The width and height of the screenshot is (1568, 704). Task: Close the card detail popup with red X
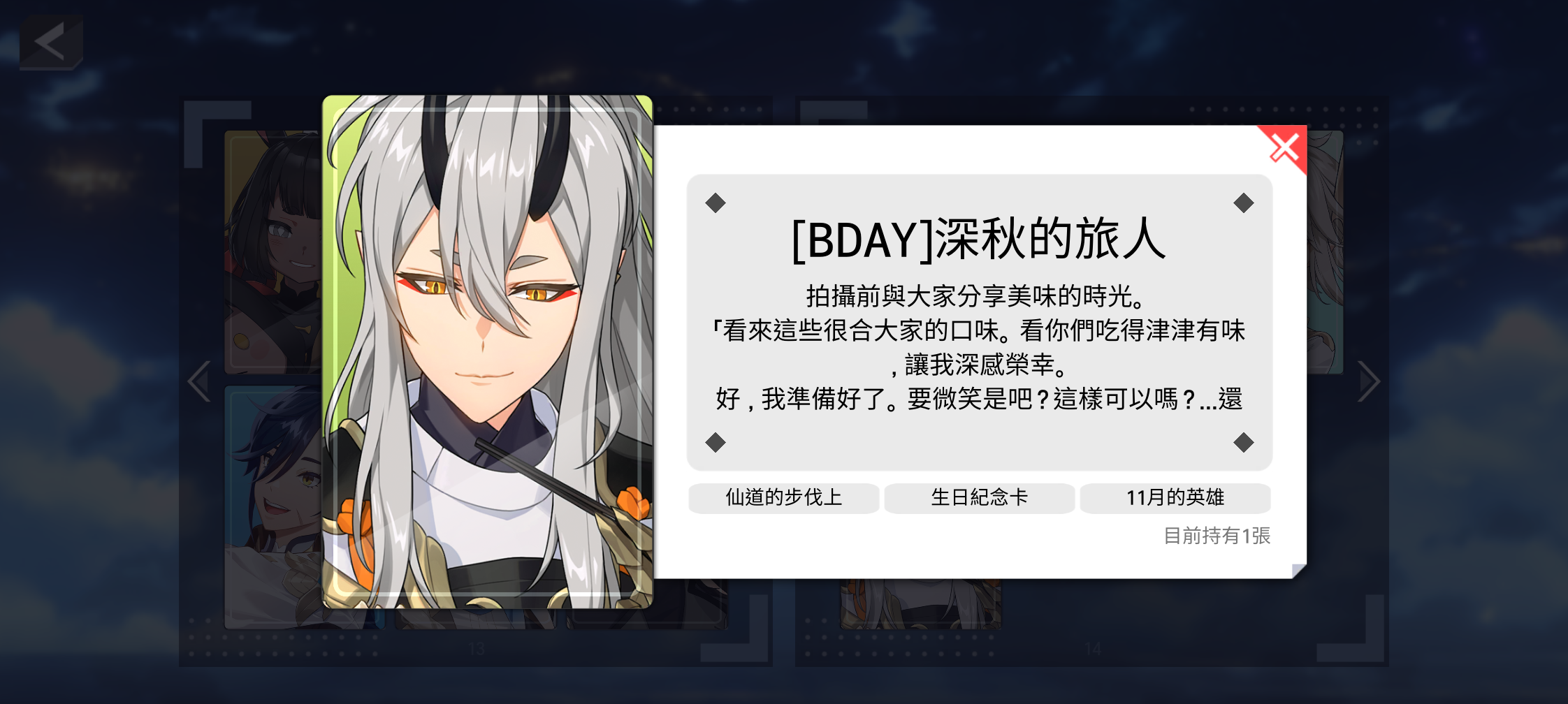pos(1284,148)
